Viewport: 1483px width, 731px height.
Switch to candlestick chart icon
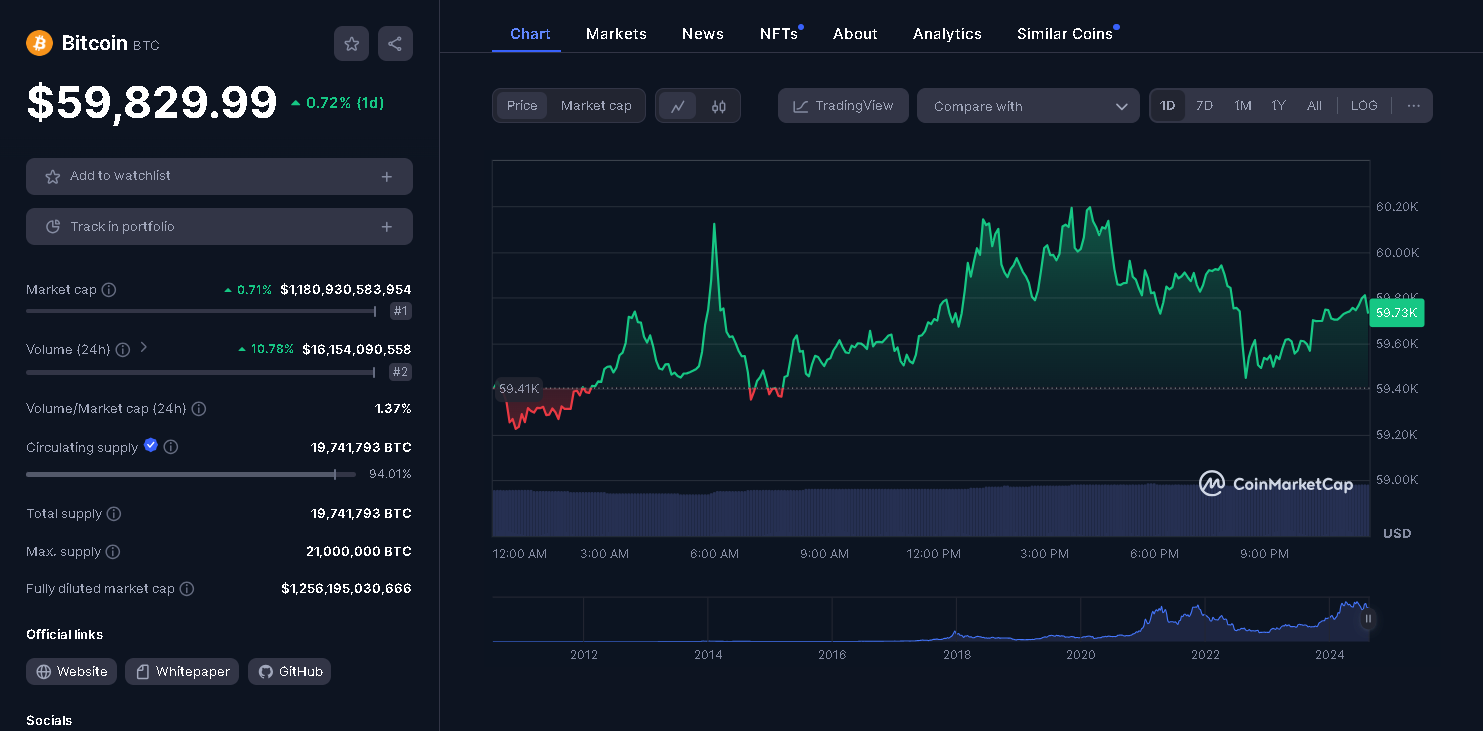(x=719, y=106)
